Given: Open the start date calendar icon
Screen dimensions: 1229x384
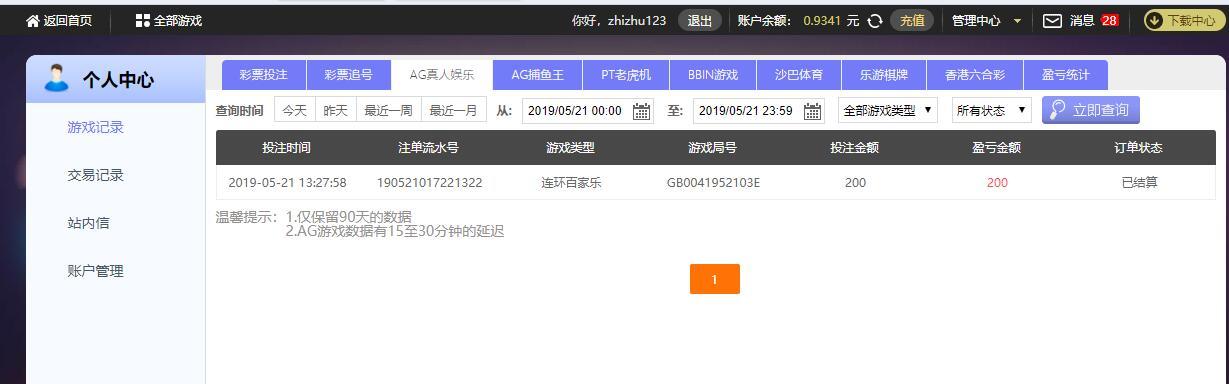Looking at the screenshot, I should pyautogui.click(x=642, y=111).
